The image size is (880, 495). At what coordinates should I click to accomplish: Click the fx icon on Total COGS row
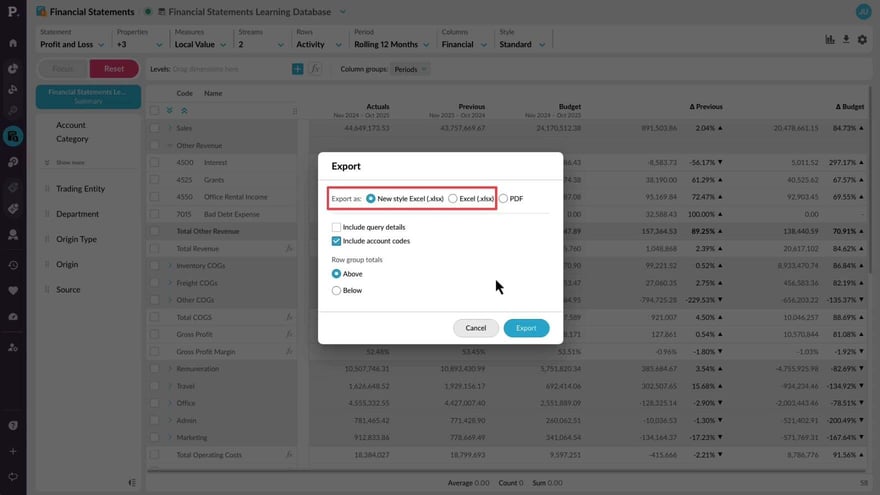click(289, 317)
